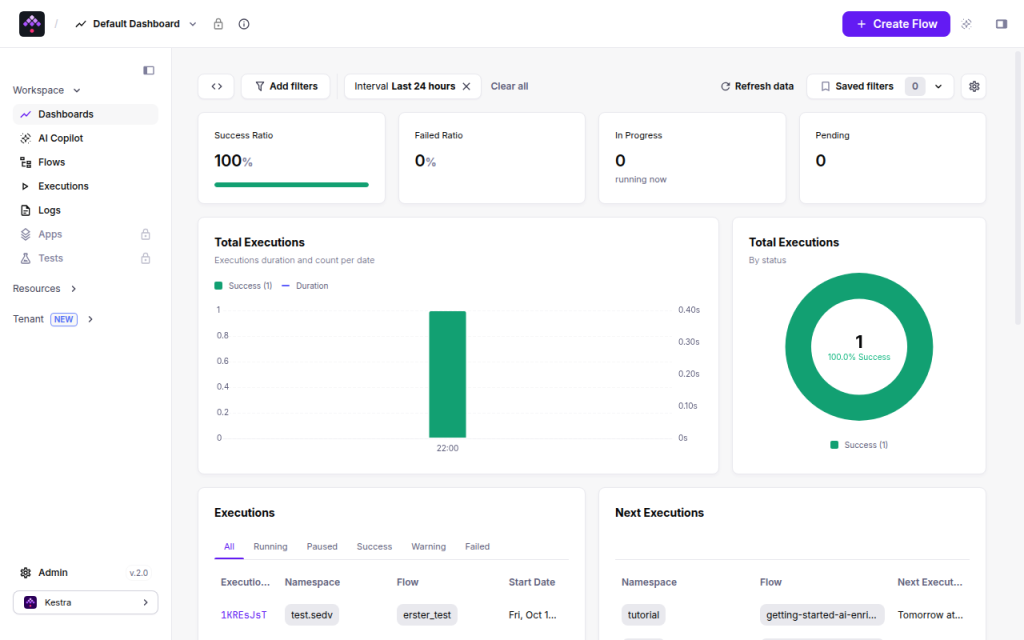Click the page vertical scrollbar
1024x640 pixels.
tap(1018, 189)
